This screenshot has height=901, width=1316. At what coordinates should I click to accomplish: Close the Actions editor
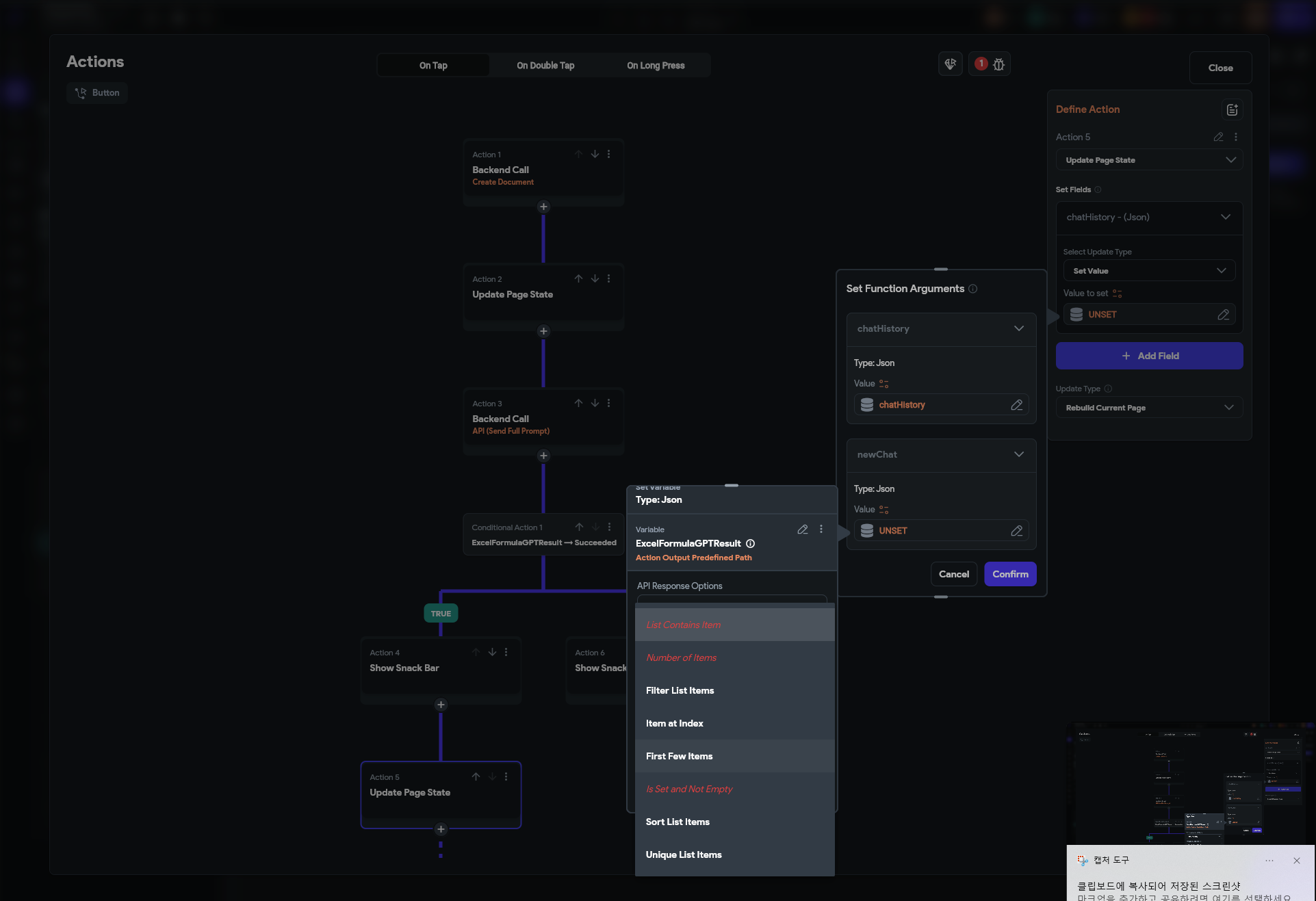coord(1220,68)
